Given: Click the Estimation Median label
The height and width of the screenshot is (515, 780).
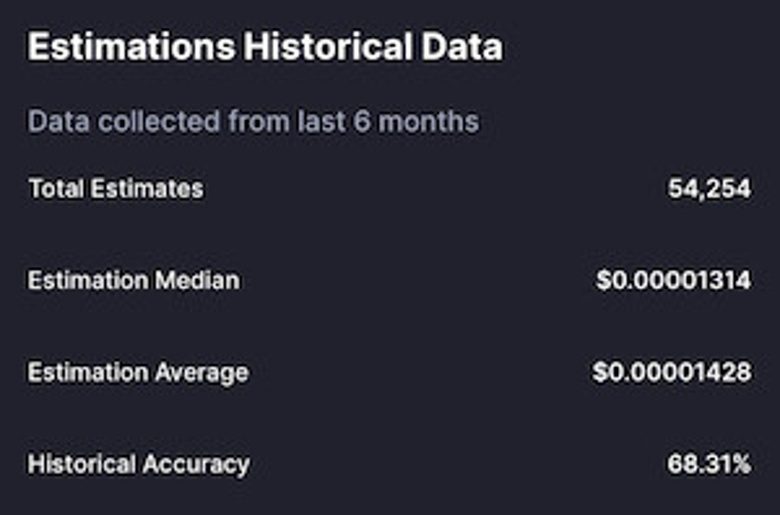Looking at the screenshot, I should [134, 280].
